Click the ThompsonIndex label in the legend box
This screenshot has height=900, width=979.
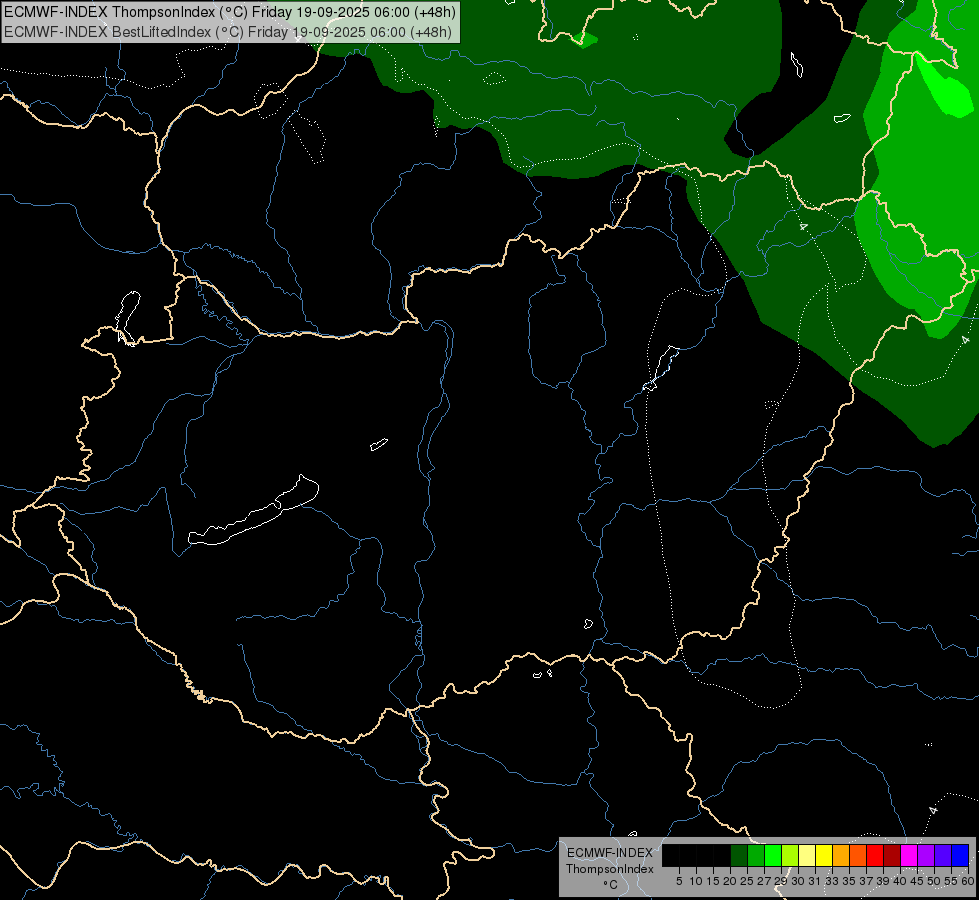pyautogui.click(x=610, y=869)
